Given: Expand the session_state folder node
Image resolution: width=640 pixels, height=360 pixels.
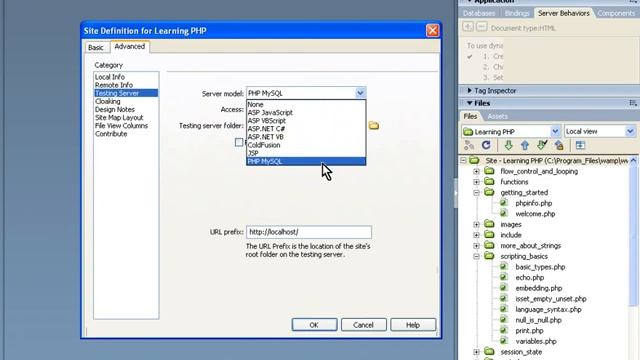Looking at the screenshot, I should (x=476, y=352).
